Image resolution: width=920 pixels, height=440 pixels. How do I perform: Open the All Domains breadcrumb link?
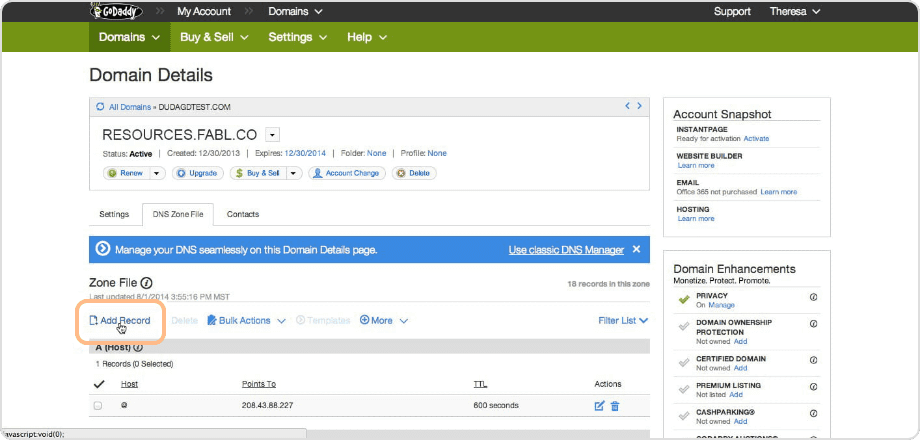coord(129,107)
